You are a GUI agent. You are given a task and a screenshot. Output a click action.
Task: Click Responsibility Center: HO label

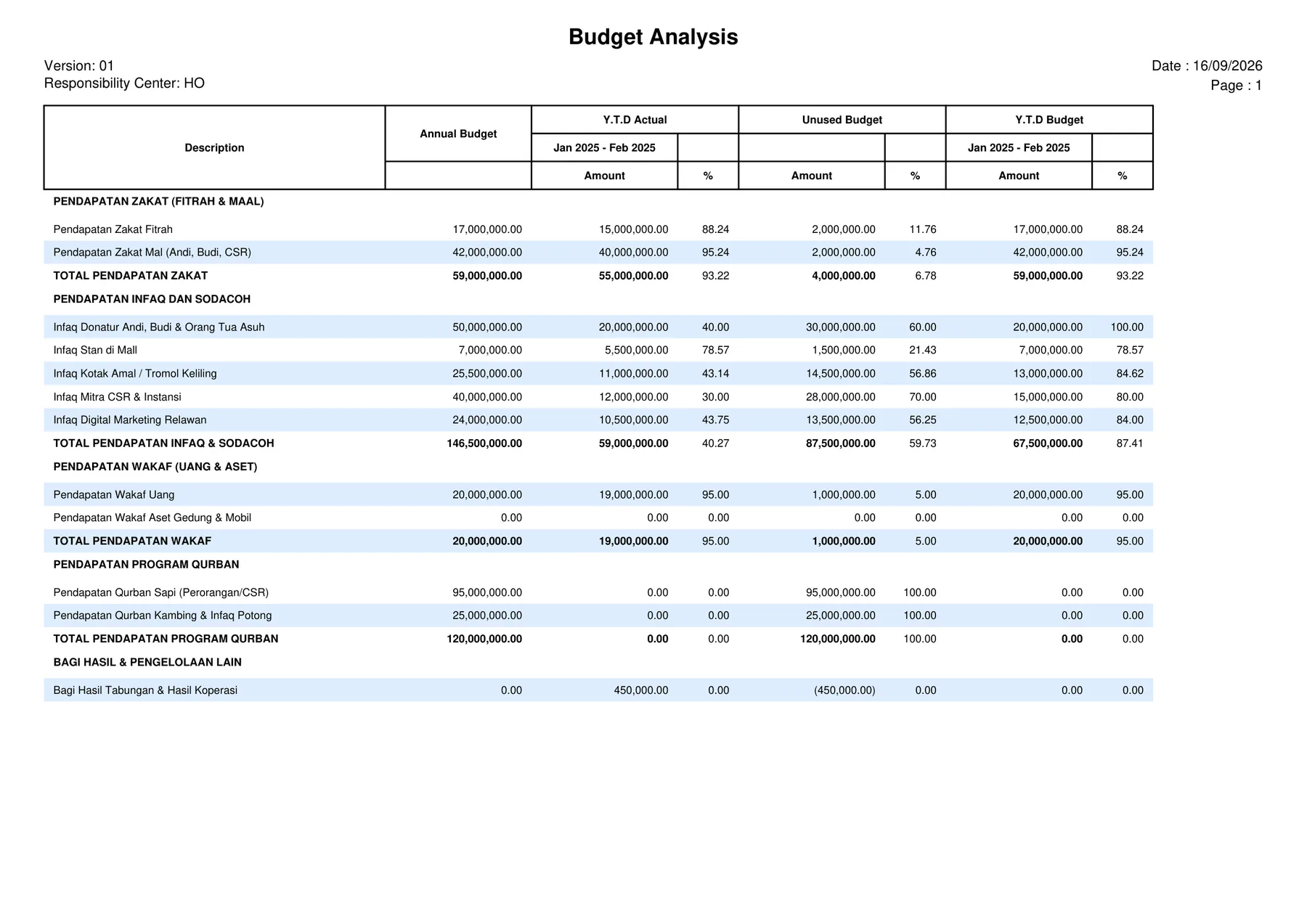pyautogui.click(x=124, y=83)
